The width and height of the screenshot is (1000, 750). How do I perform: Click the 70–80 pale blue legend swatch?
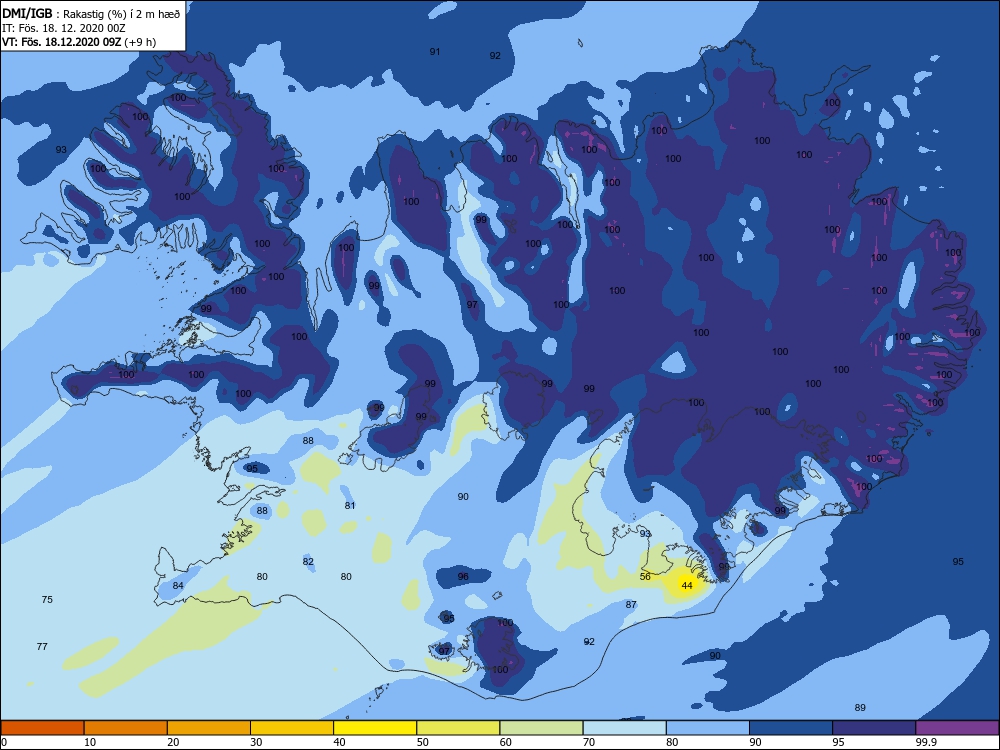pyautogui.click(x=625, y=728)
